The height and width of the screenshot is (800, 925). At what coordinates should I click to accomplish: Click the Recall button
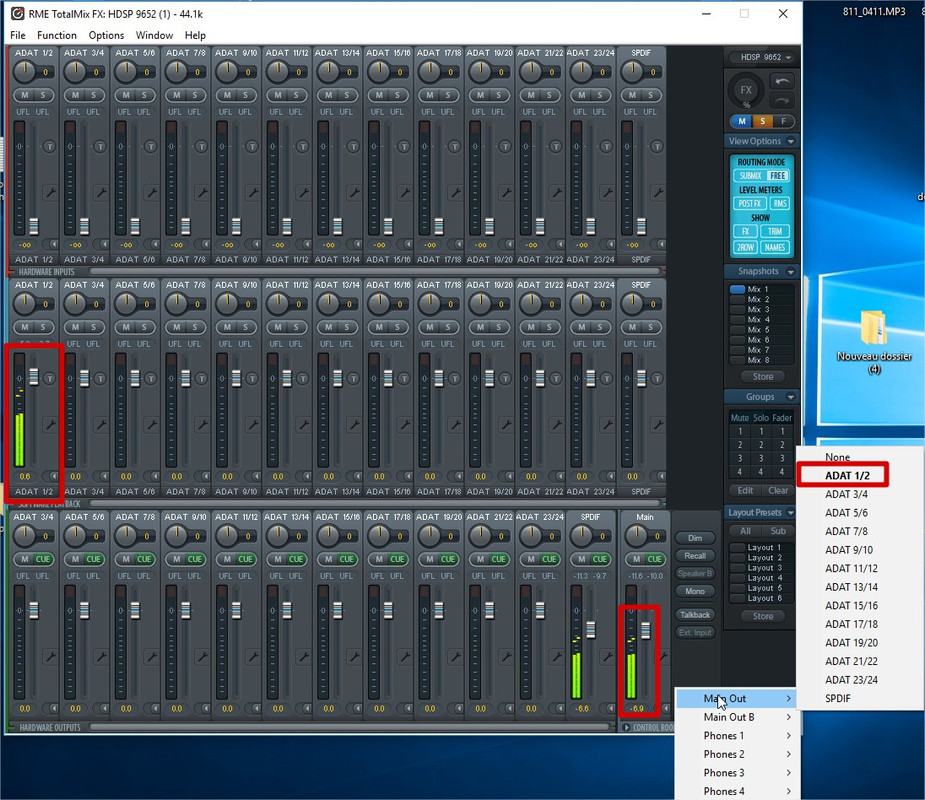click(695, 556)
